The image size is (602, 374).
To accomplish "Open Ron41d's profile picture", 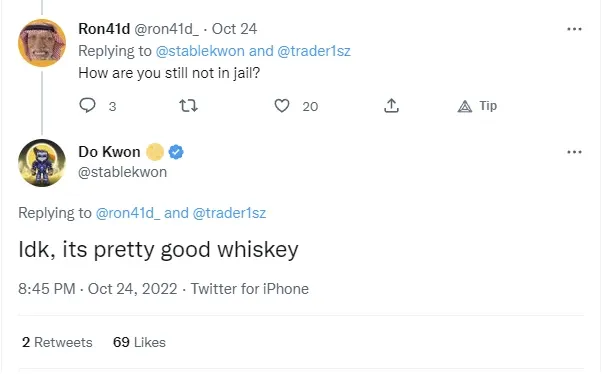I will click(x=42, y=43).
